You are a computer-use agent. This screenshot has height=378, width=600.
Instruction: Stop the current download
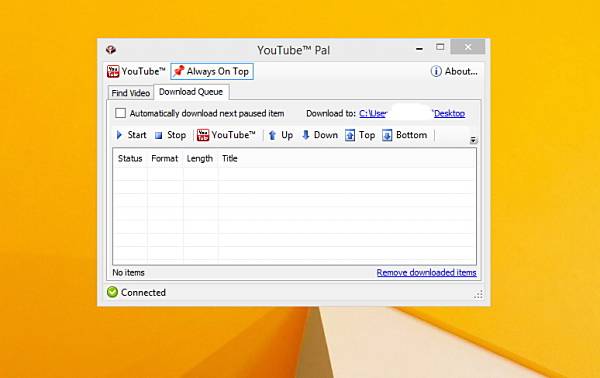coord(170,135)
